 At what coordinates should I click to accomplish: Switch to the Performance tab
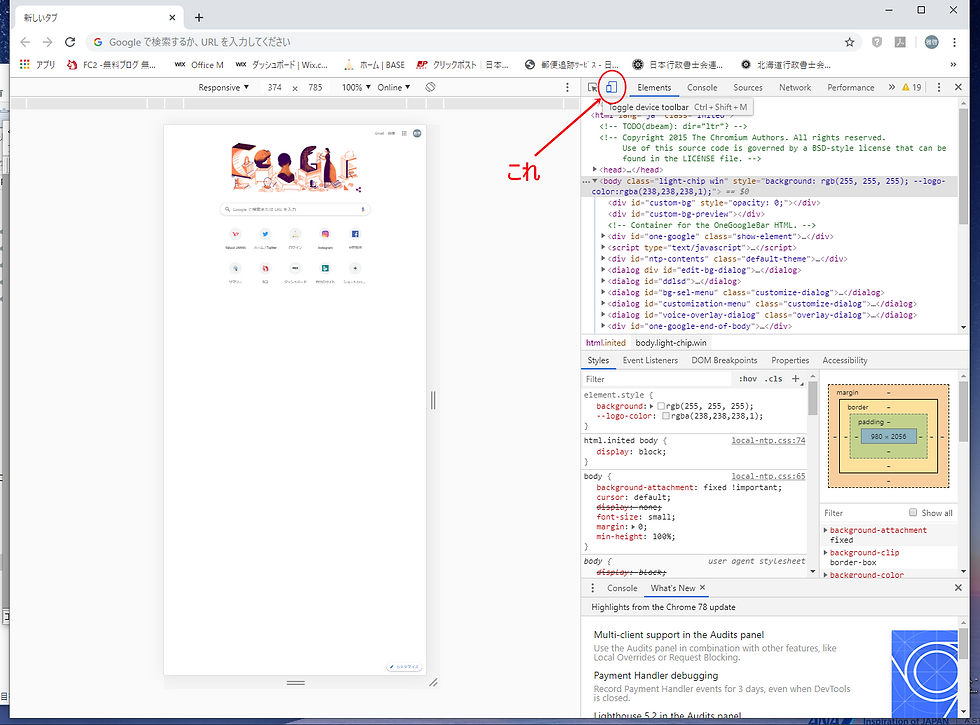(x=851, y=88)
